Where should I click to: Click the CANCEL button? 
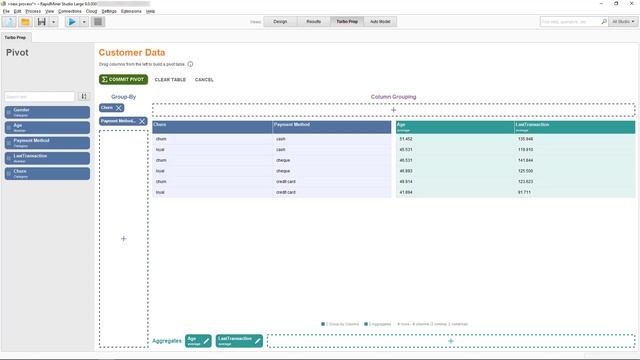(x=204, y=80)
